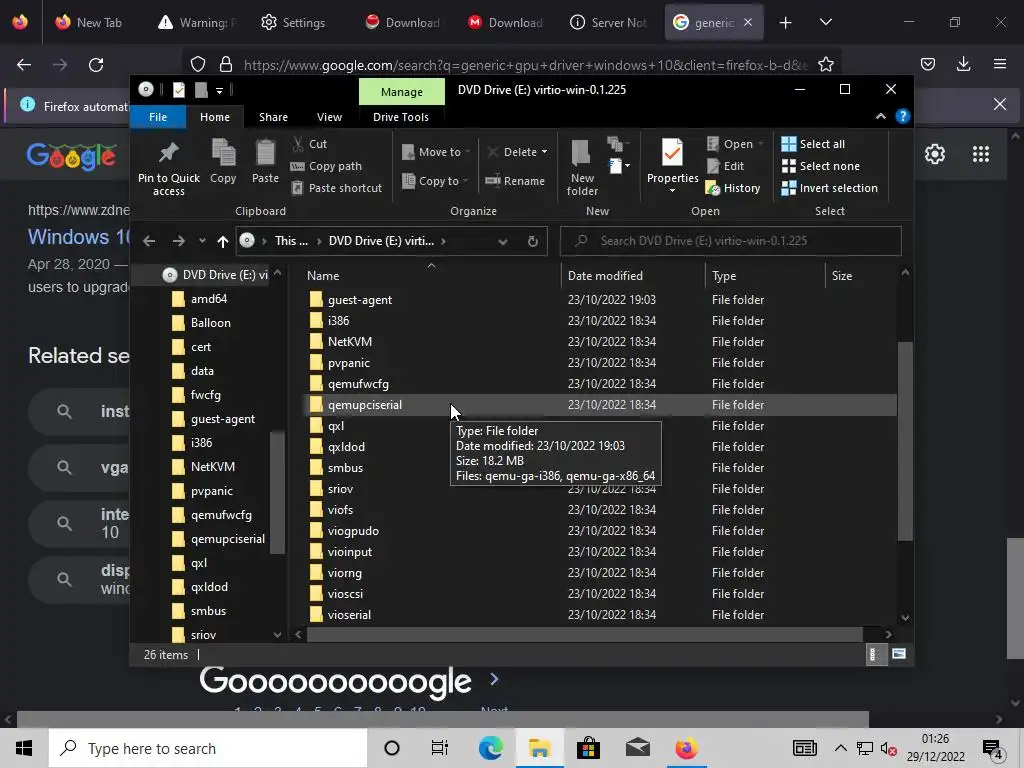Click the Edit command in Open group

point(726,166)
